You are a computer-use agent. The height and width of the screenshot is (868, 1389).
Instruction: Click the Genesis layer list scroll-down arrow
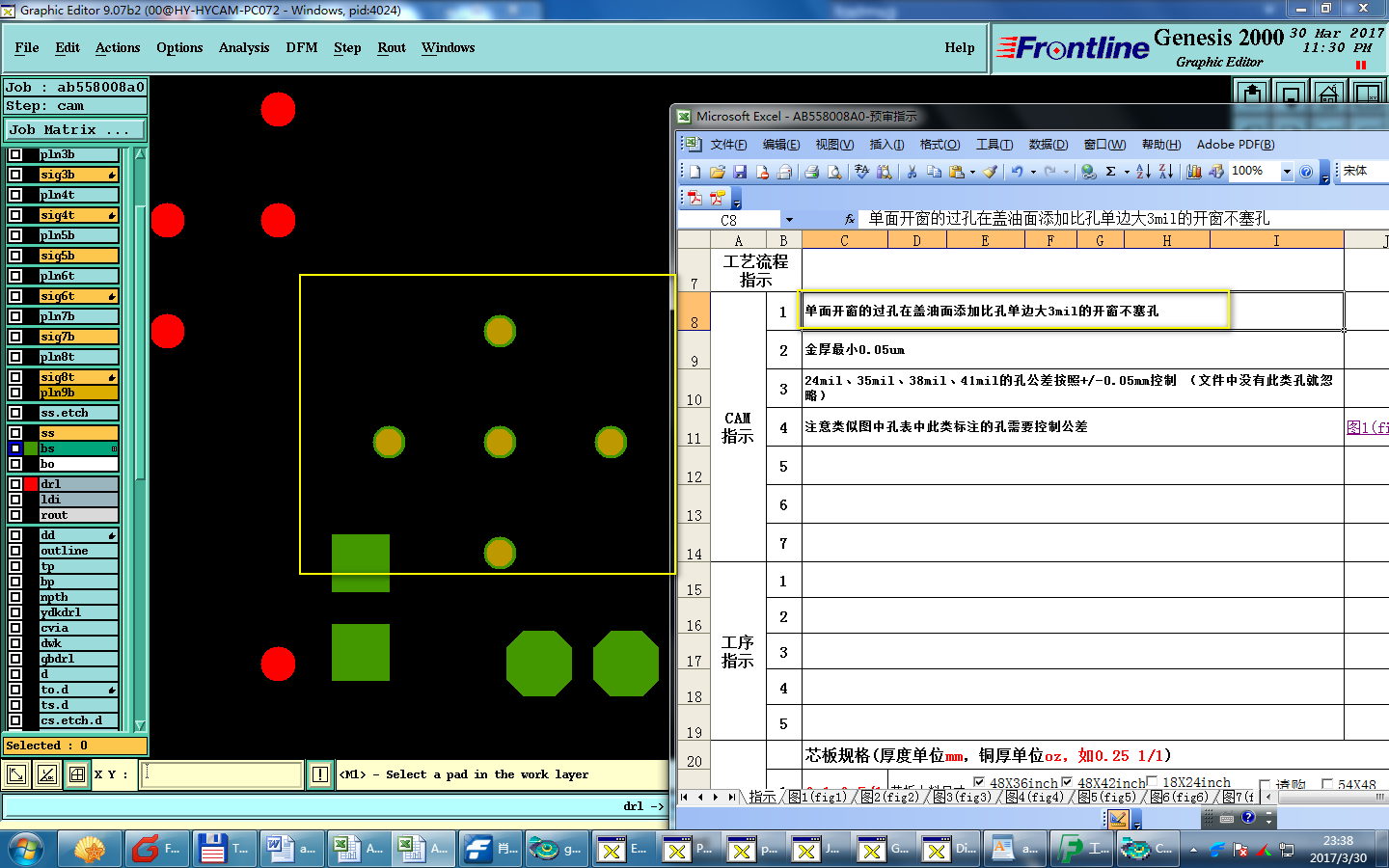pyautogui.click(x=140, y=725)
